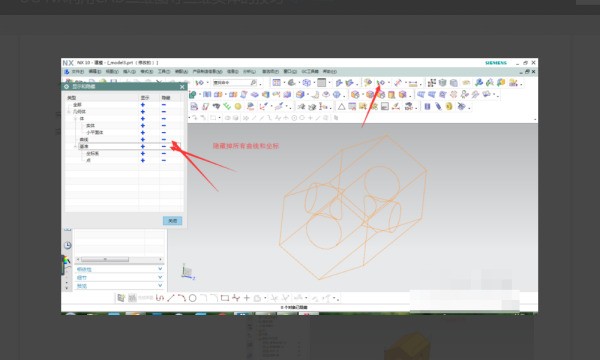The height and width of the screenshot is (360, 600).
Task: Hide the Datum row using its minus
Action: click(164, 146)
